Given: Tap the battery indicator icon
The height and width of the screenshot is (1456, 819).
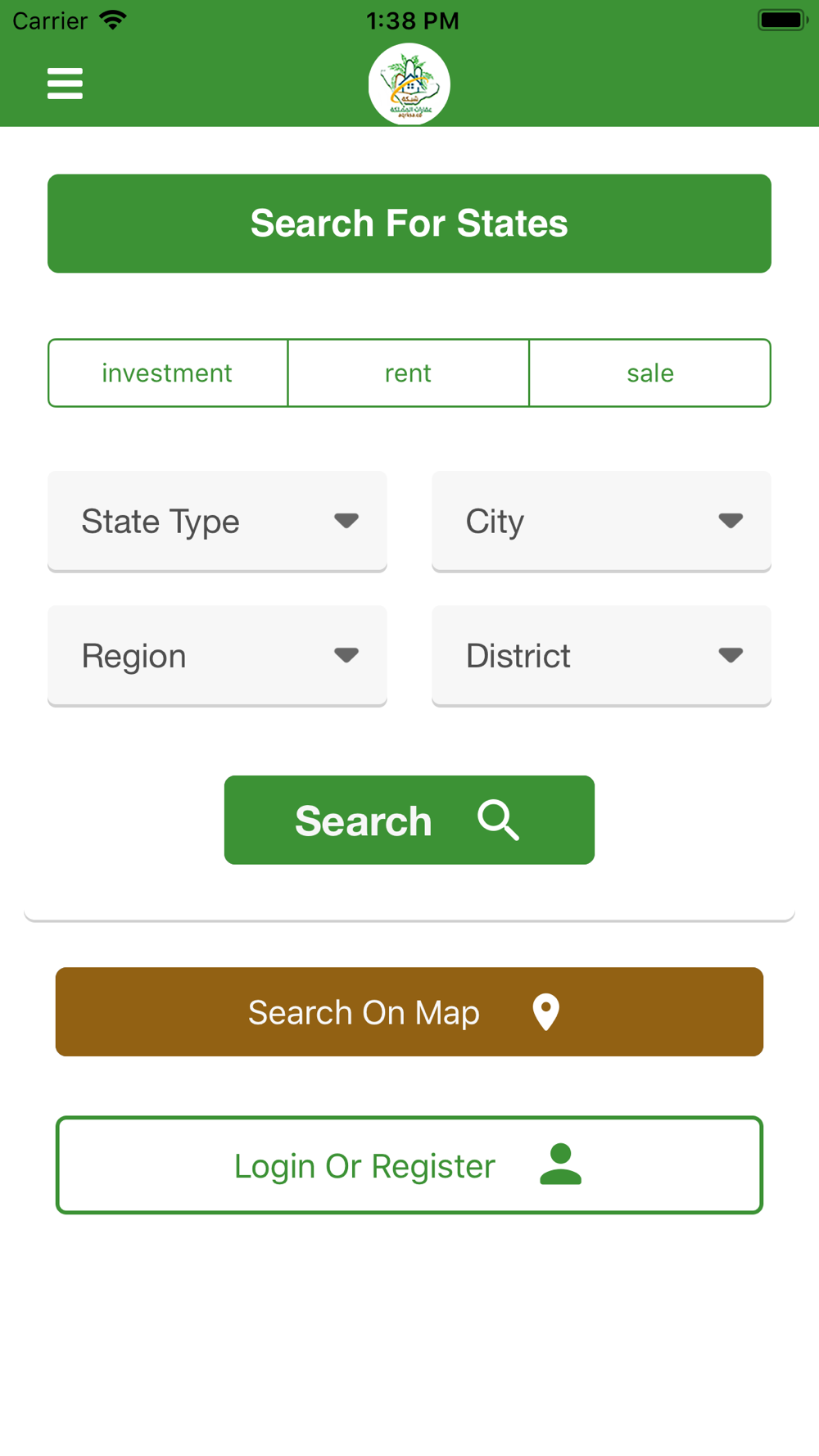Looking at the screenshot, I should [x=783, y=20].
